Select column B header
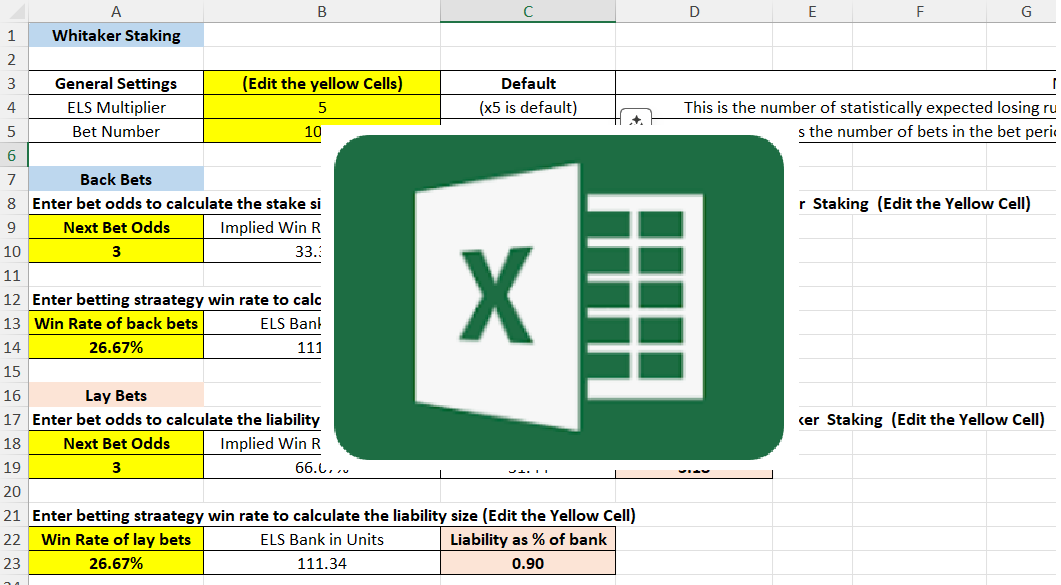1061x585 pixels. coord(322,11)
